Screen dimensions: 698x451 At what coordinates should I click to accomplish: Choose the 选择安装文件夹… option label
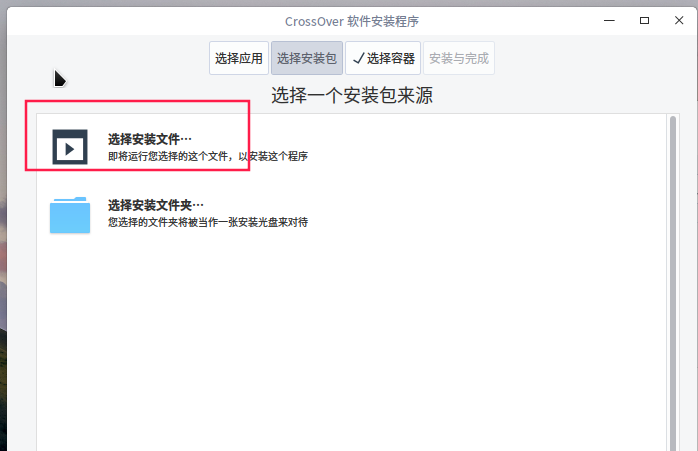click(156, 205)
